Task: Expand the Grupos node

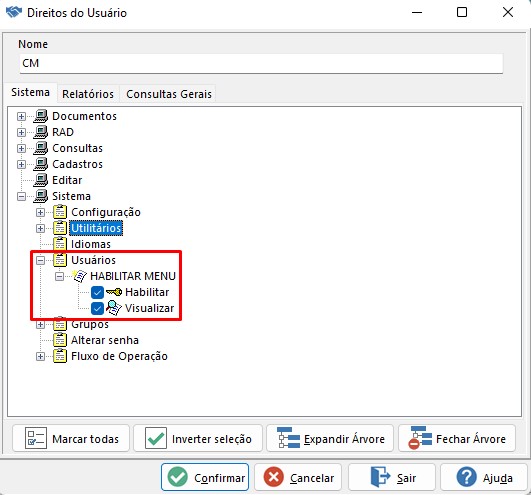Action: [x=40, y=324]
